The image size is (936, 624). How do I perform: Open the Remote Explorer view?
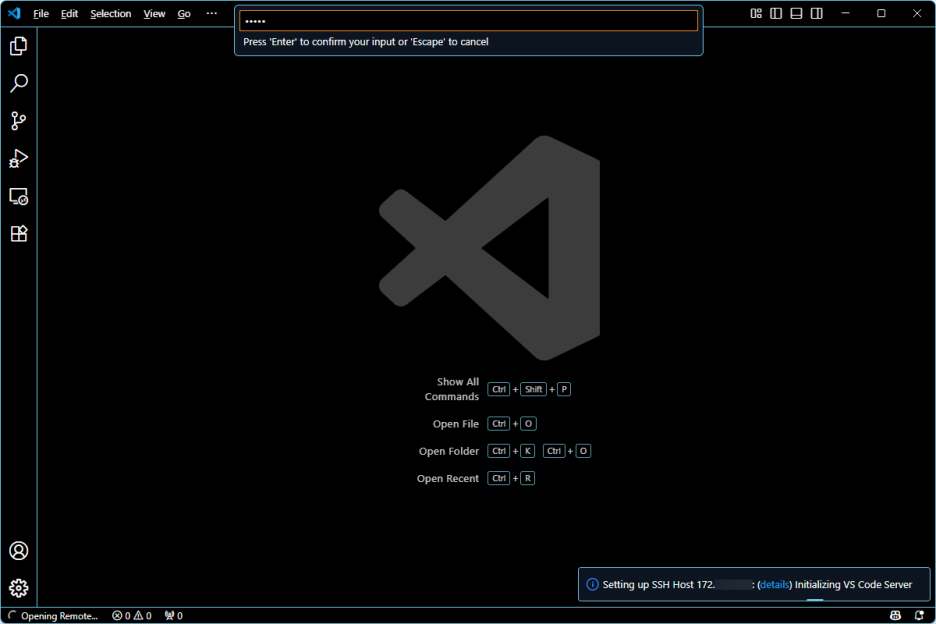[x=19, y=196]
